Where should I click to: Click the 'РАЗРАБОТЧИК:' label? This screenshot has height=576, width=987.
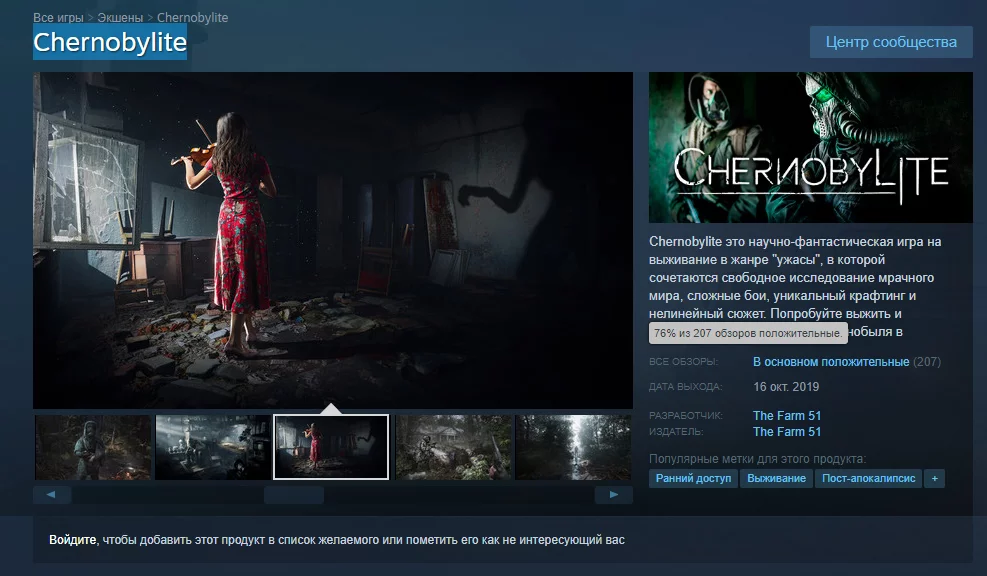[685, 415]
